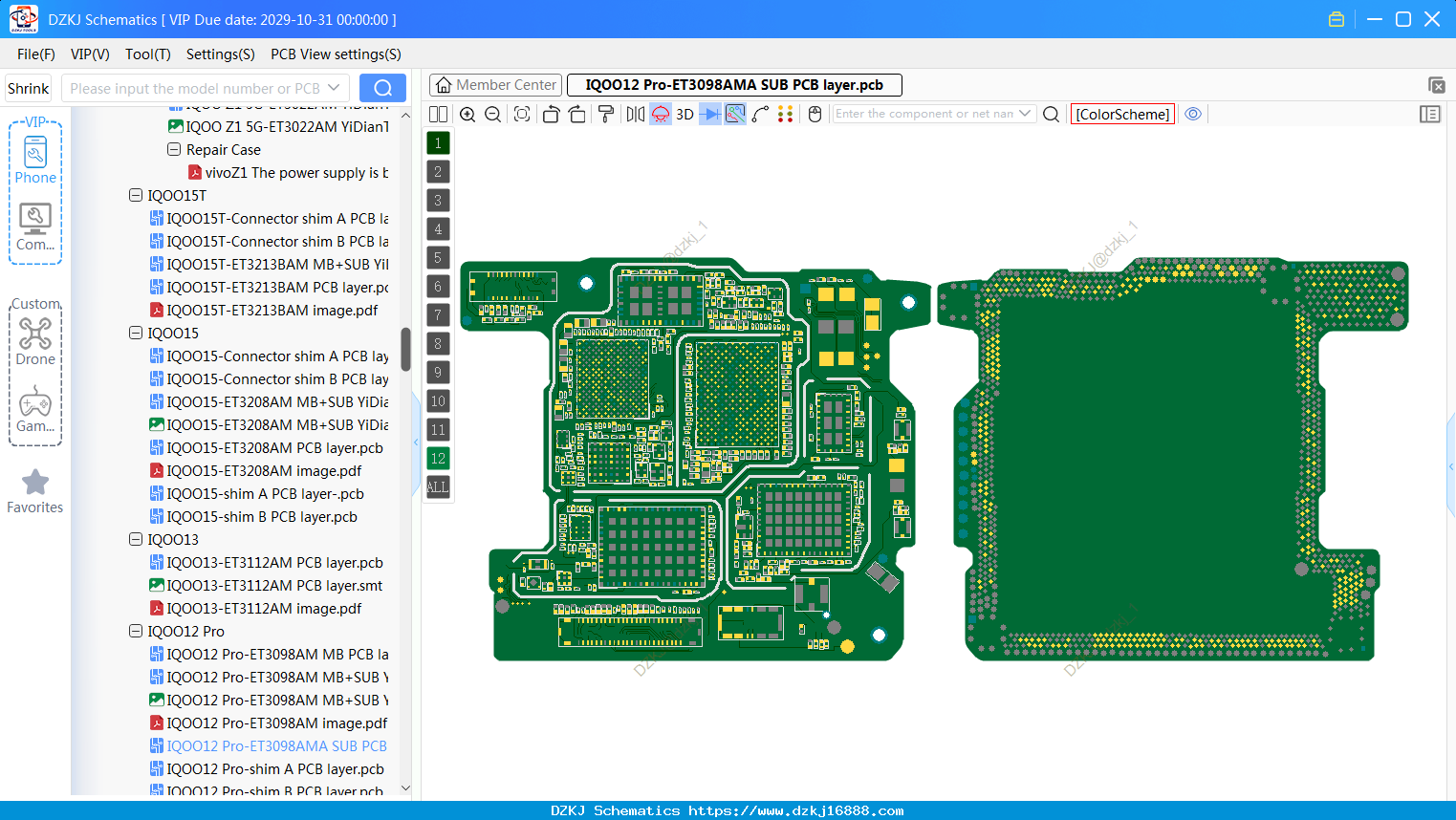Viewport: 1456px width, 820px height.
Task: Select PCB layer 9
Action: [438, 373]
